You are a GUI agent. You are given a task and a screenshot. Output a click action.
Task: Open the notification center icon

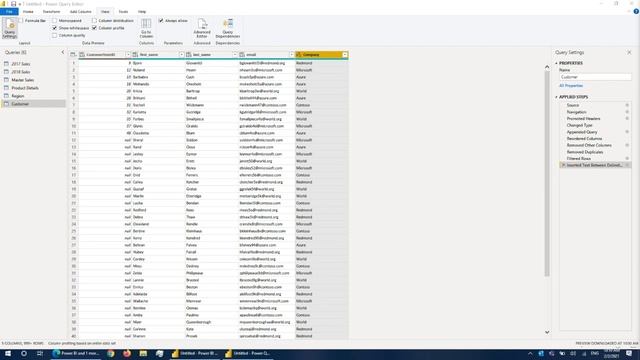pos(629,353)
